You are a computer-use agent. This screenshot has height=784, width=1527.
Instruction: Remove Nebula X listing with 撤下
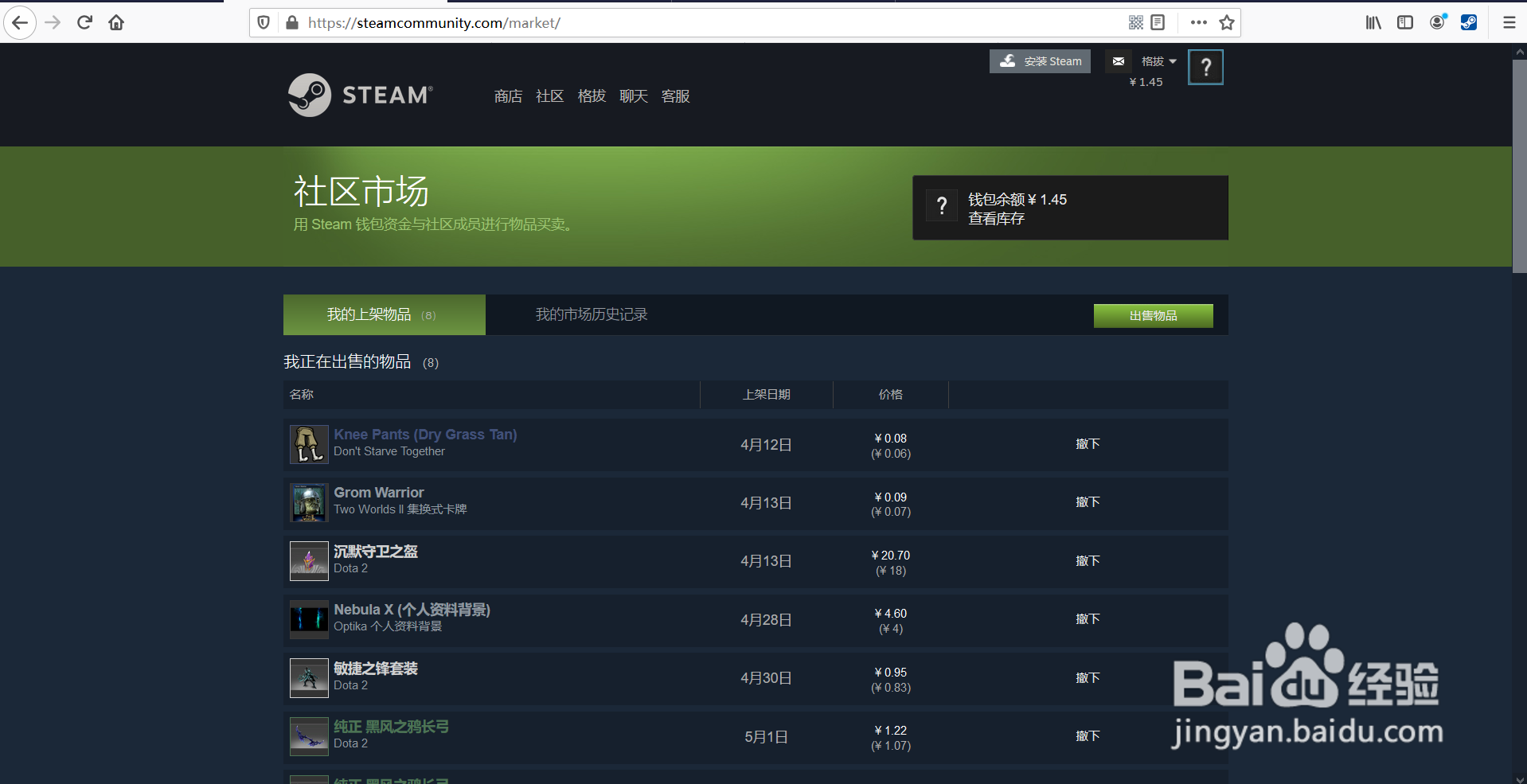[x=1088, y=619]
